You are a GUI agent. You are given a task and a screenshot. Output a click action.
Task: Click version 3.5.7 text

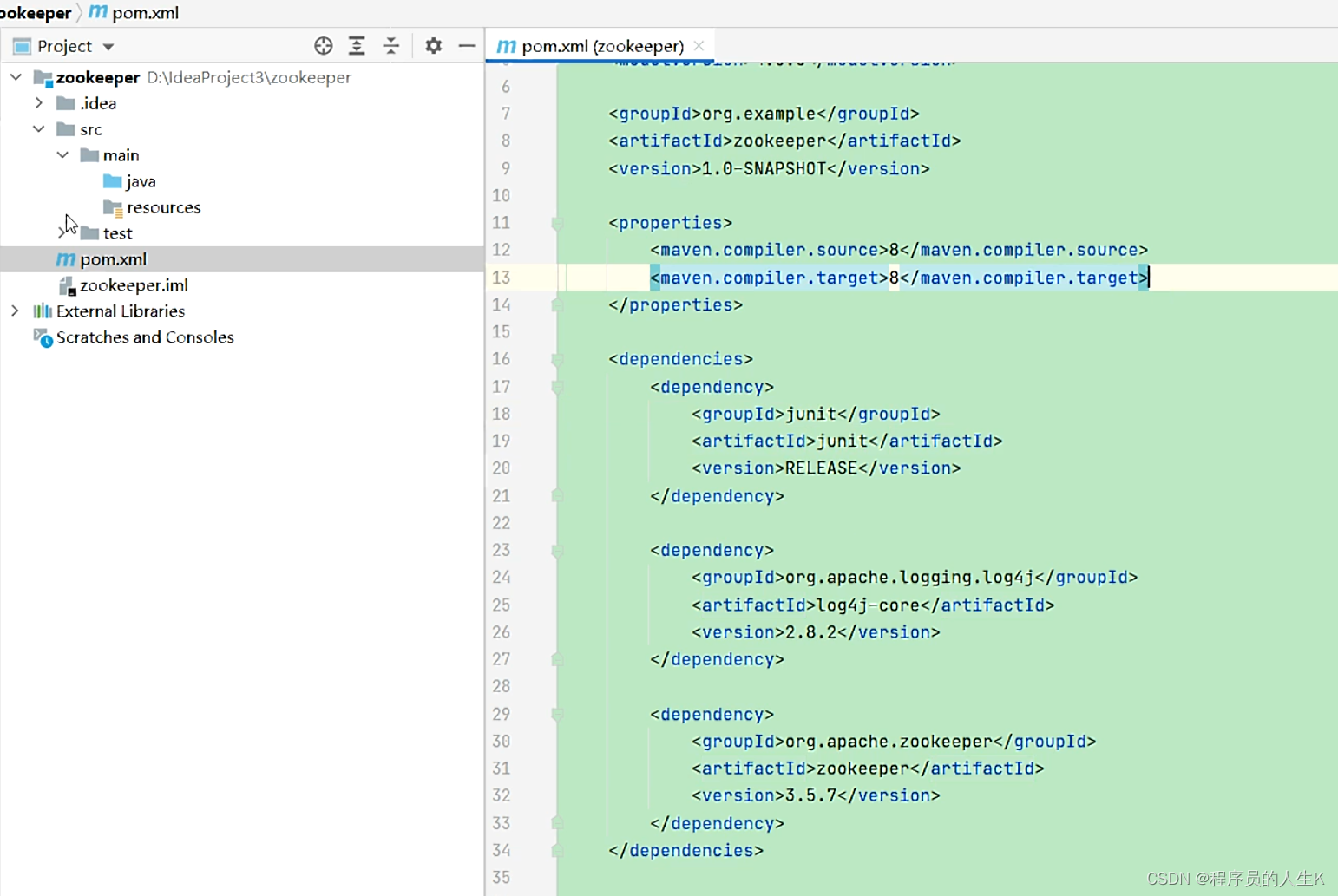[x=810, y=795]
